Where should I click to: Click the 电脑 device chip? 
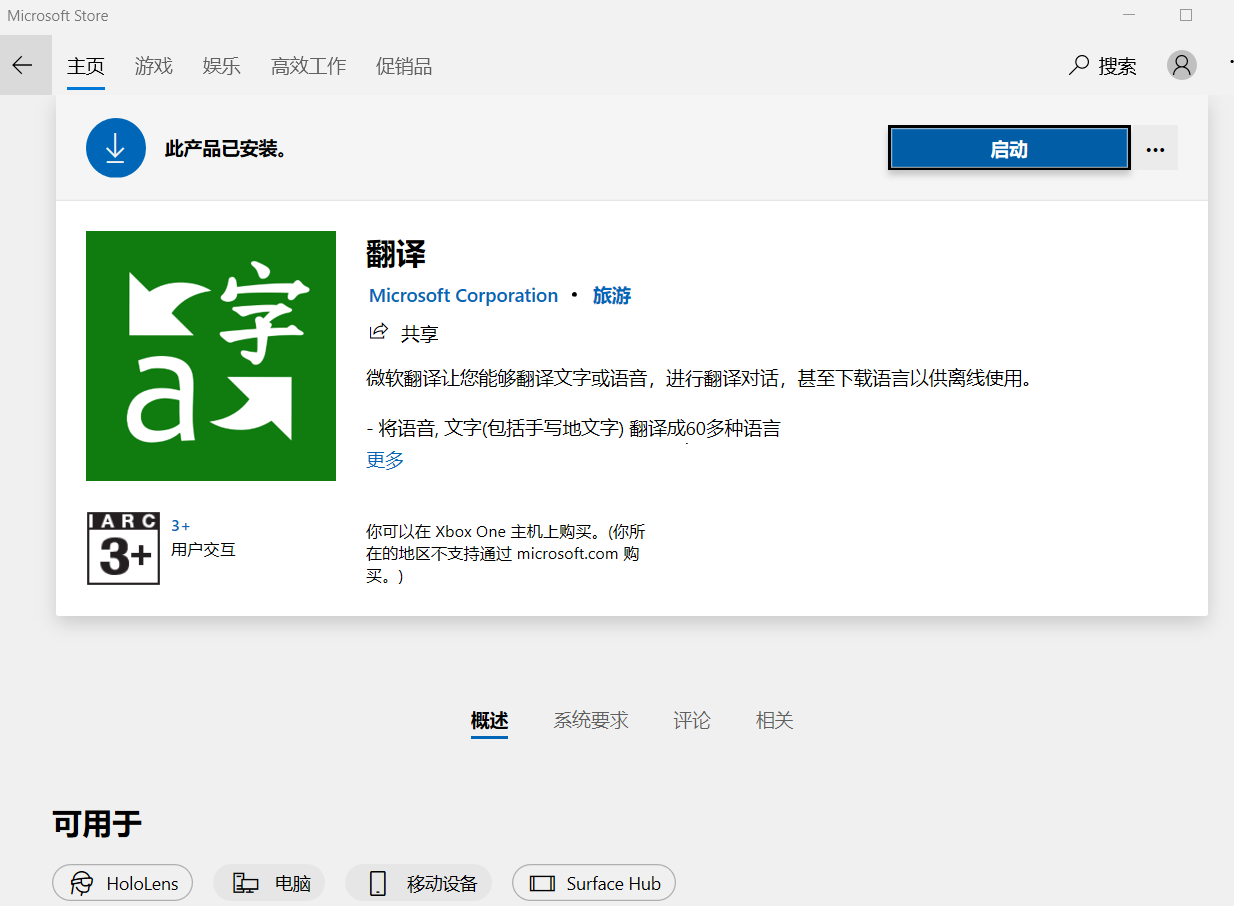[x=270, y=883]
